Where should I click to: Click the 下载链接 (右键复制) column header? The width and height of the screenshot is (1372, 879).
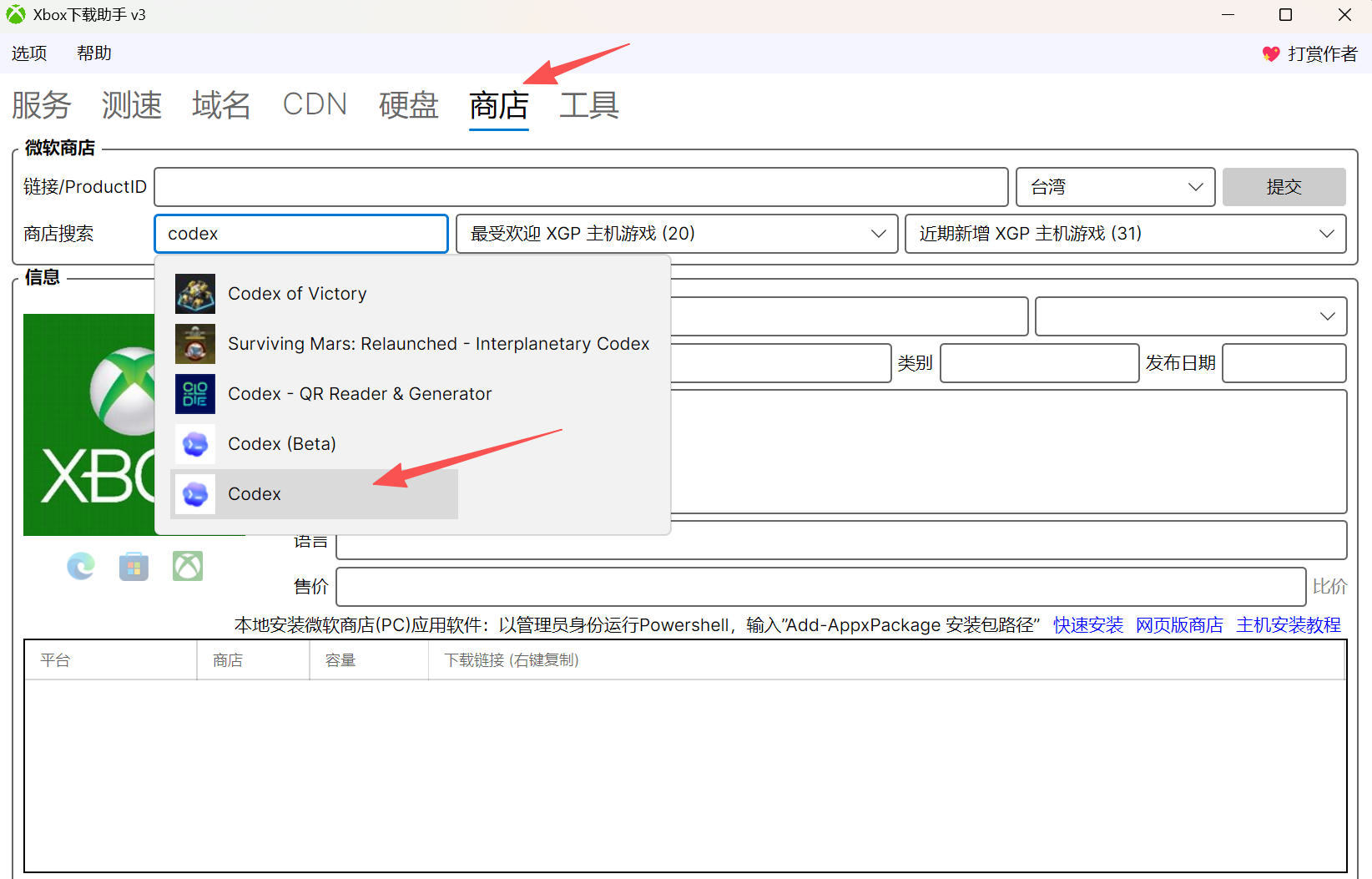click(x=887, y=660)
